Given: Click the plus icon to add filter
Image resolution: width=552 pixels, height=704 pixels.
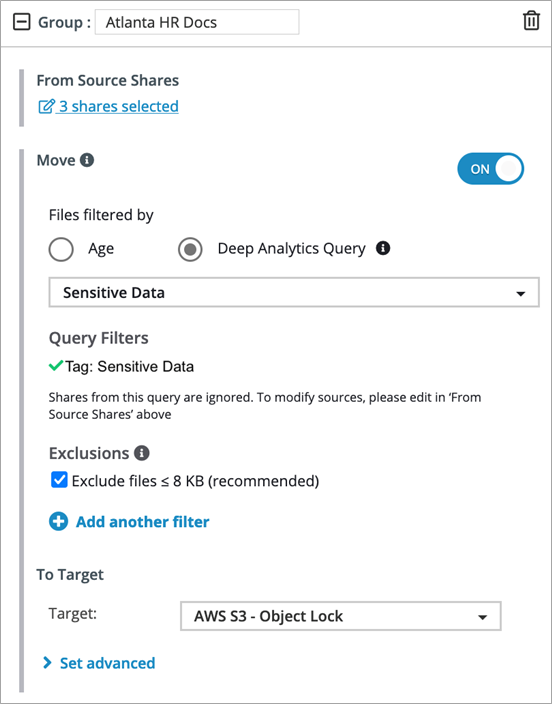Looking at the screenshot, I should pos(58,522).
